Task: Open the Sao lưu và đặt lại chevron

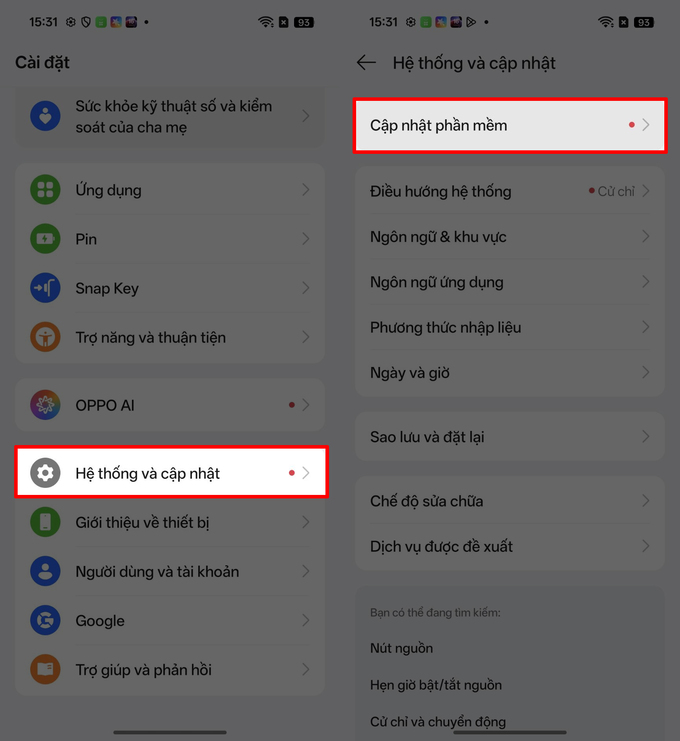Action: (646, 436)
